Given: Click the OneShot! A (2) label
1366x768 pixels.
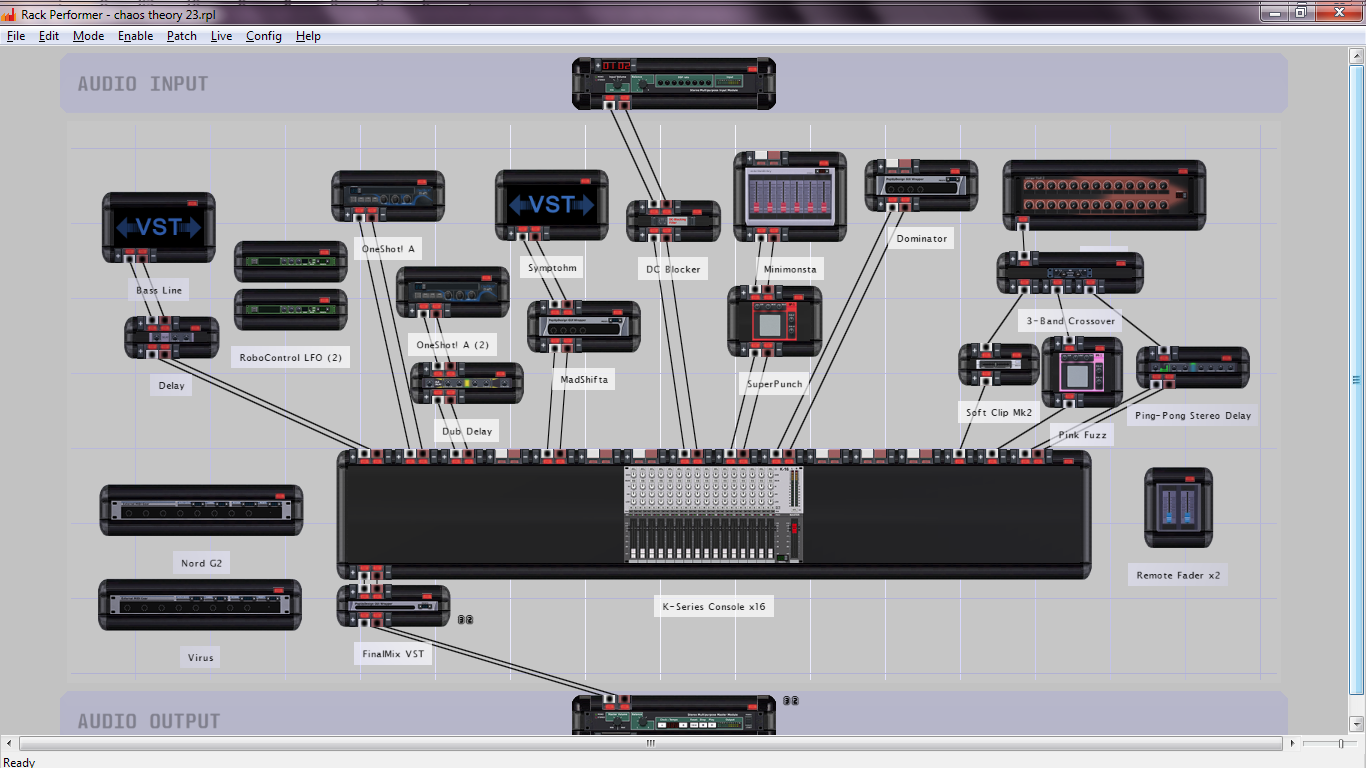Looking at the screenshot, I should pyautogui.click(x=453, y=345).
